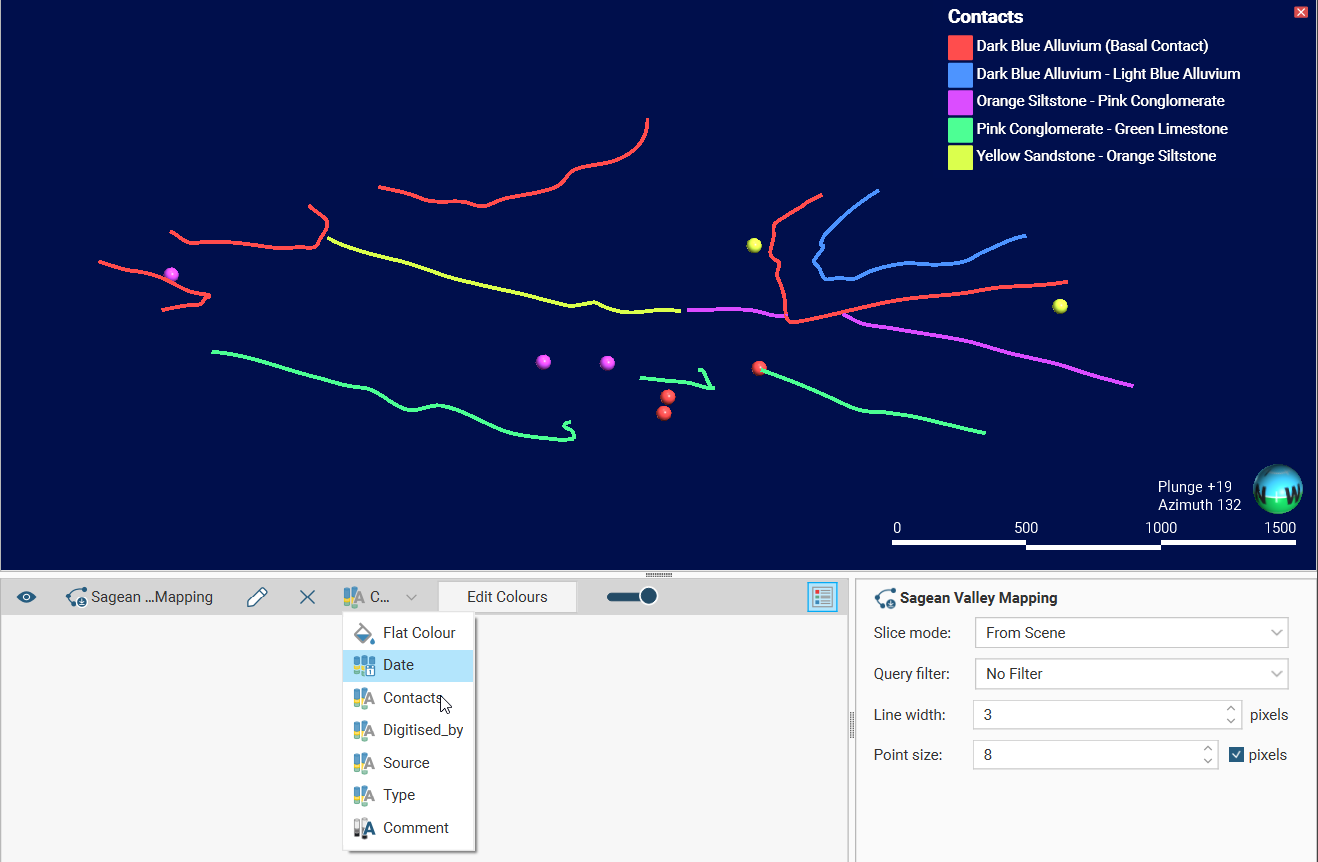Image resolution: width=1318 pixels, height=862 pixels.
Task: Click the legend display icon
Action: 822,597
